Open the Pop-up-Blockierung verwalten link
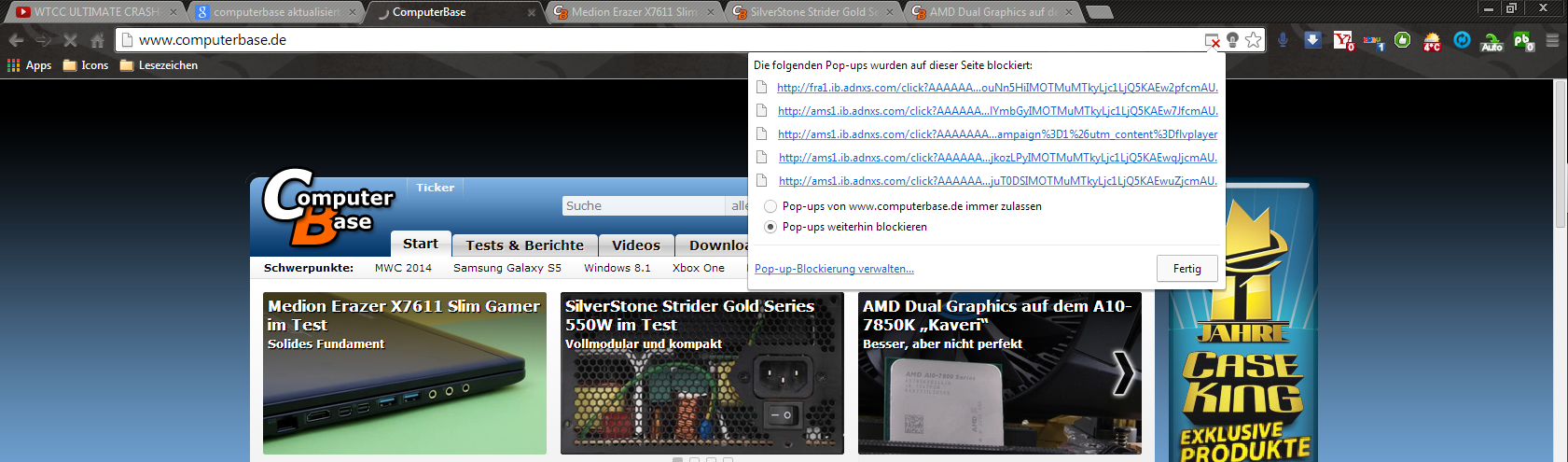Viewport: 1568px width, 462px height. coord(834,269)
